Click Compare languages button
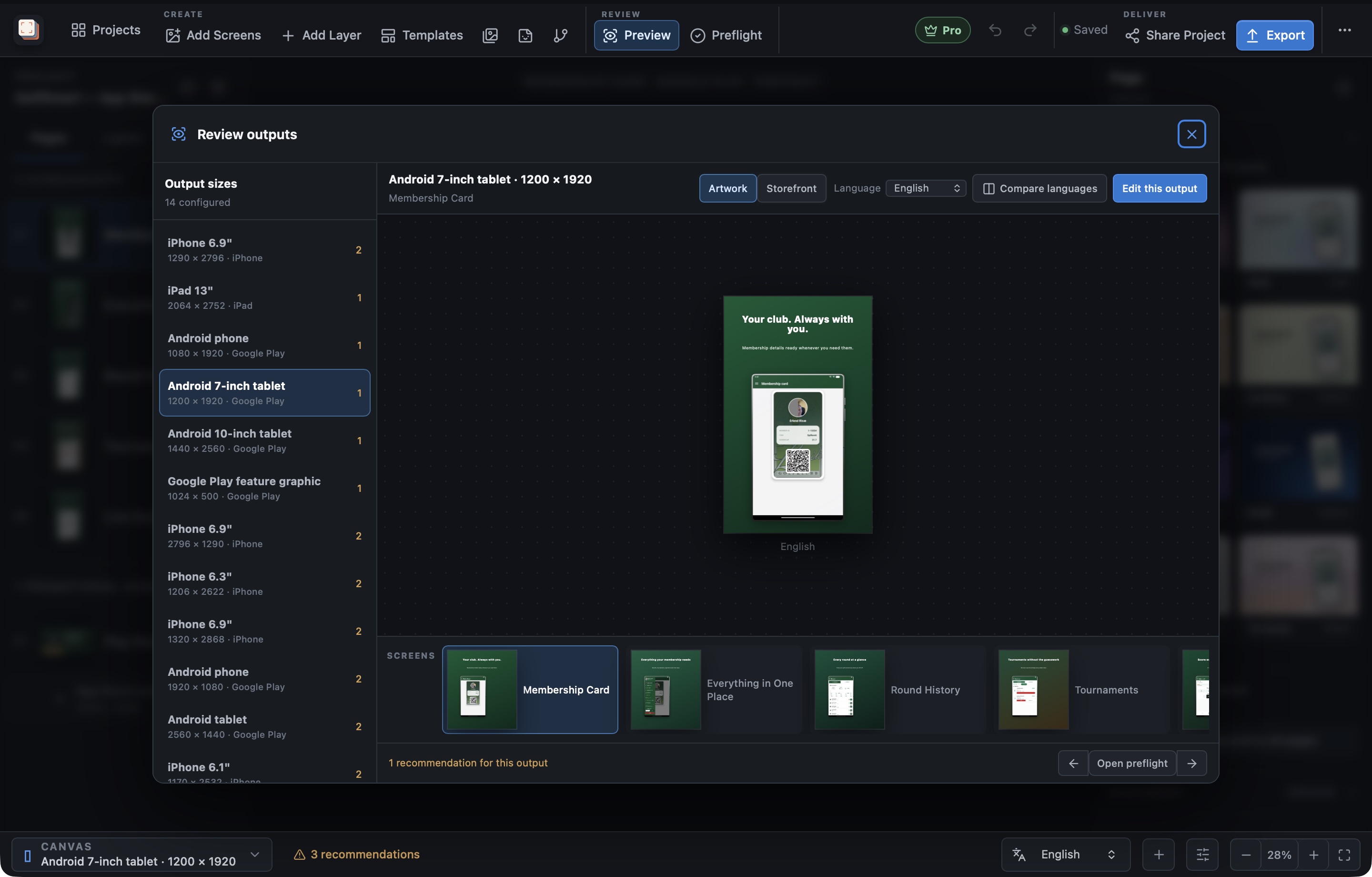 (x=1039, y=188)
